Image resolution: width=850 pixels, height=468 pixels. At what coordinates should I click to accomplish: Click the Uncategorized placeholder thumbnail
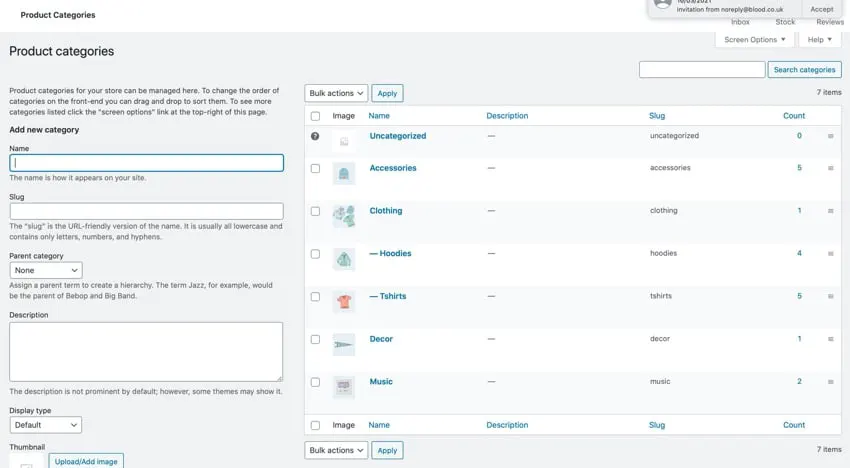point(344,142)
